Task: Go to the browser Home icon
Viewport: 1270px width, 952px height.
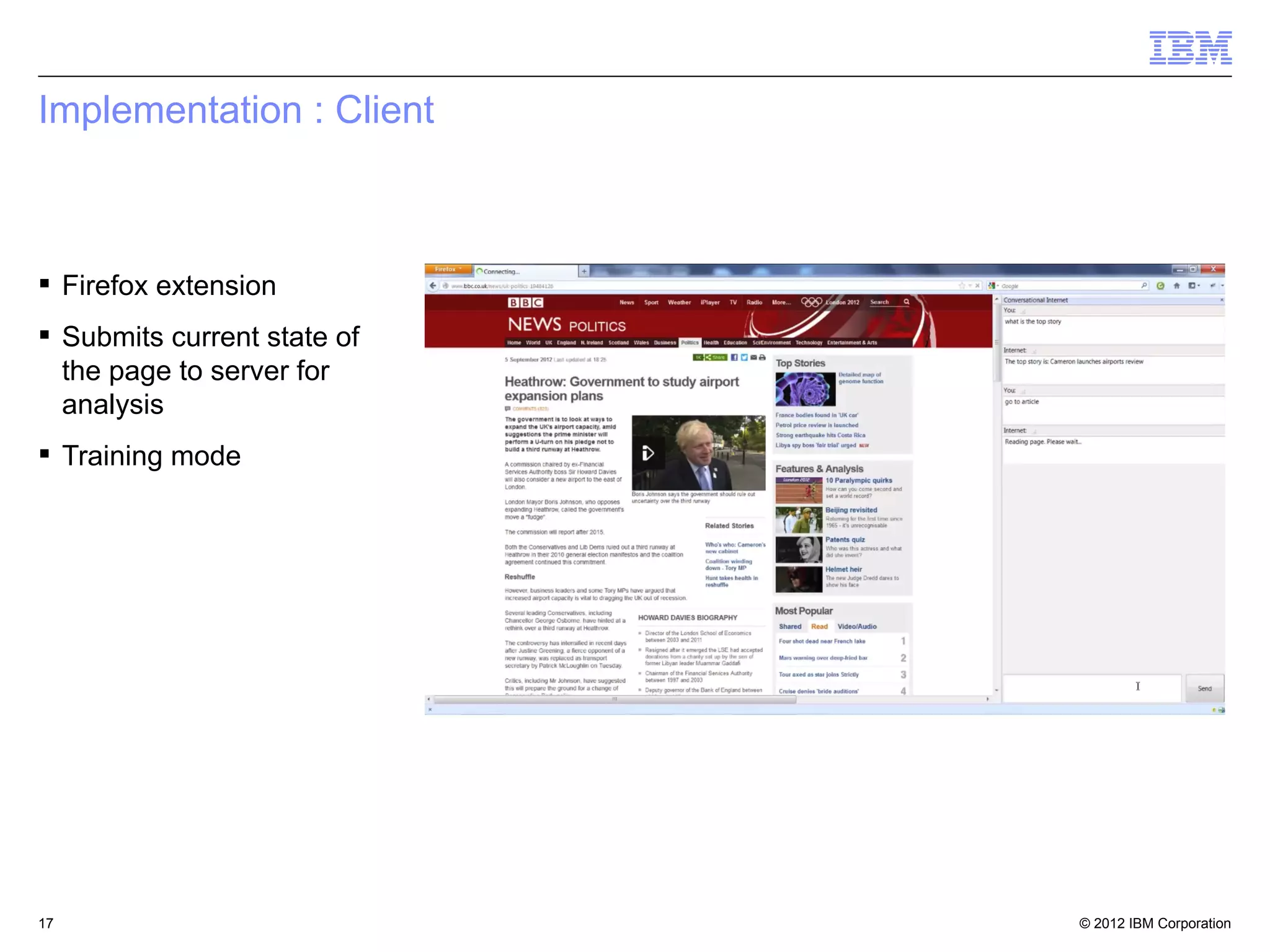Action: (x=1176, y=286)
